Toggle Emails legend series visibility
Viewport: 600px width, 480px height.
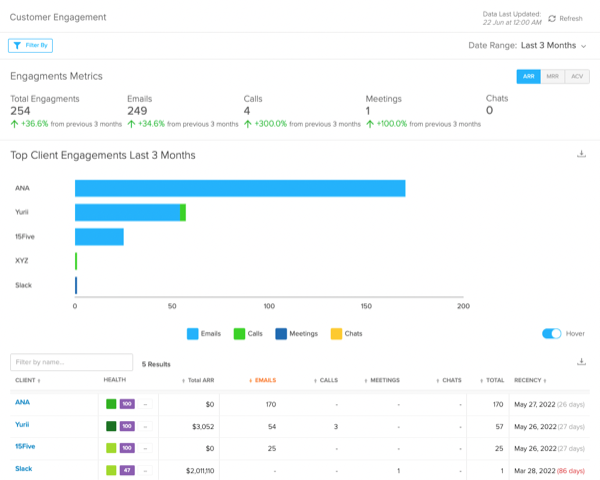tap(195, 334)
